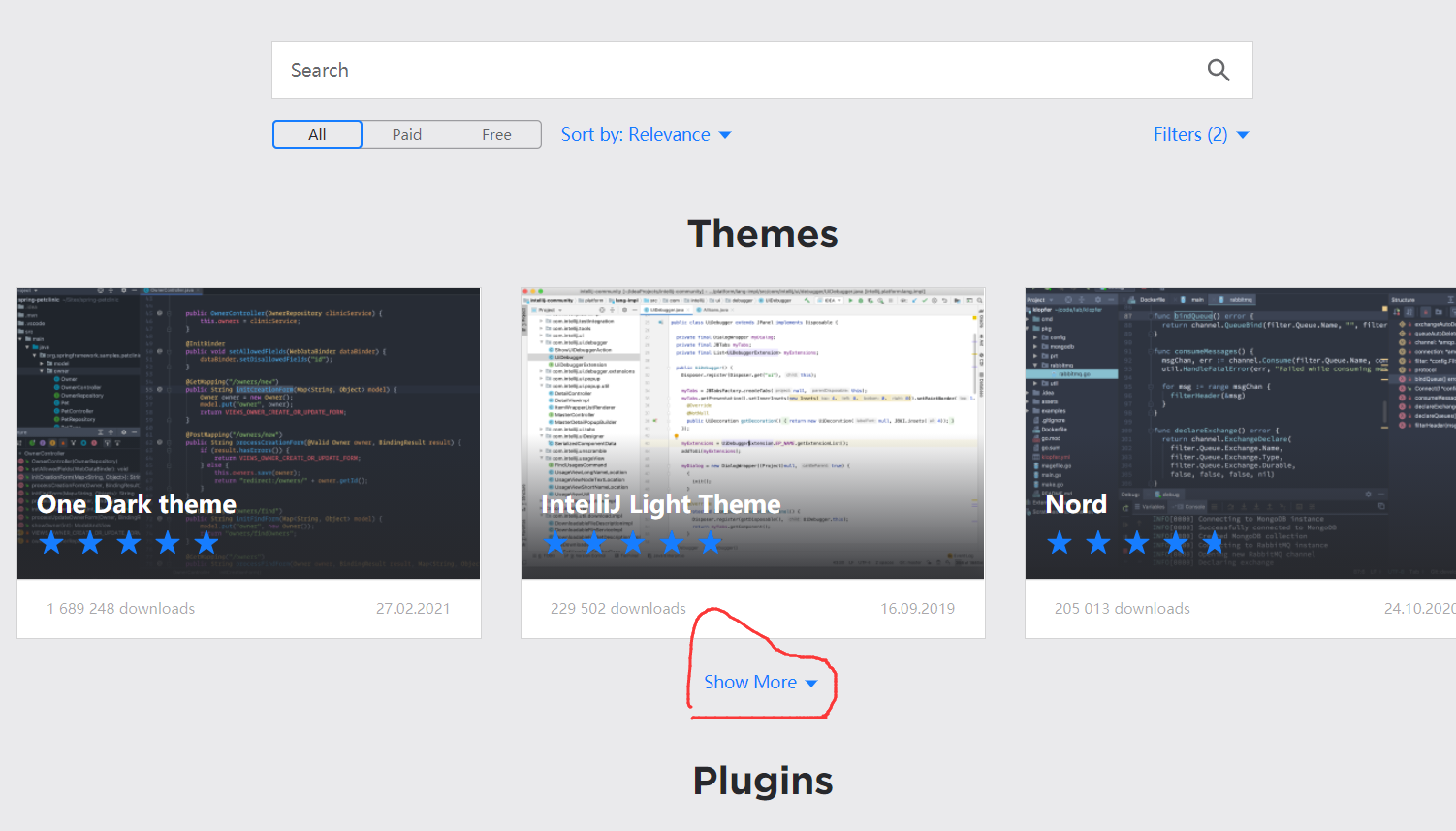Select the Free pricing filter
Screen dimensions: 1456x831
coord(496,135)
